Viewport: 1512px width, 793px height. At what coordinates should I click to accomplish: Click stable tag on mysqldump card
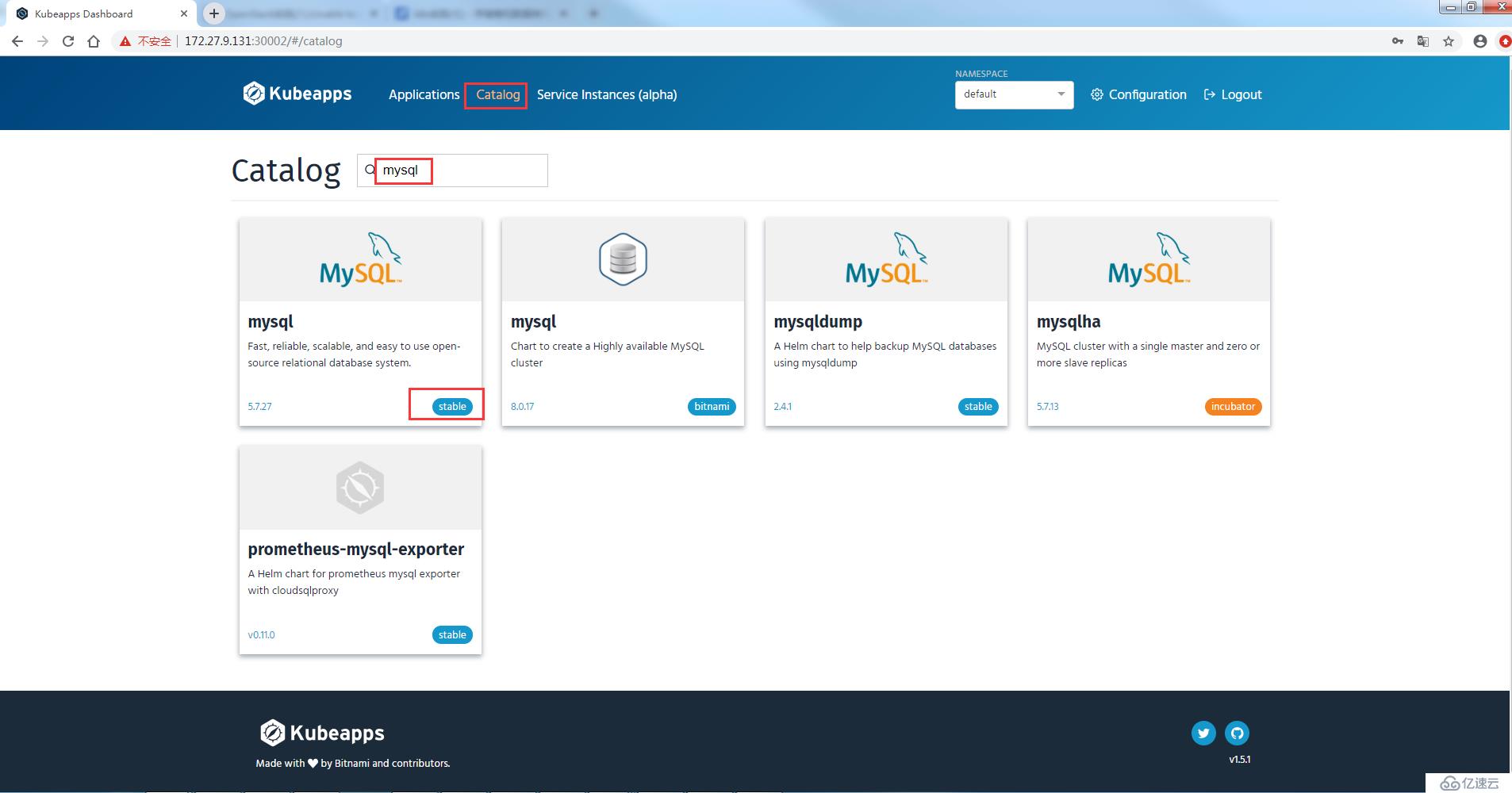(978, 407)
